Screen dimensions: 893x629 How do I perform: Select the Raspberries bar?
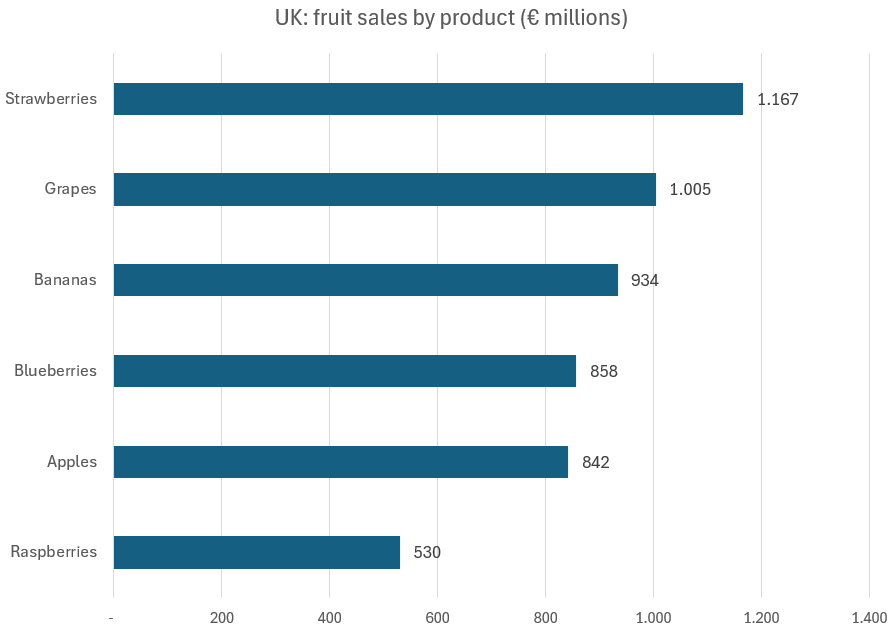click(257, 552)
